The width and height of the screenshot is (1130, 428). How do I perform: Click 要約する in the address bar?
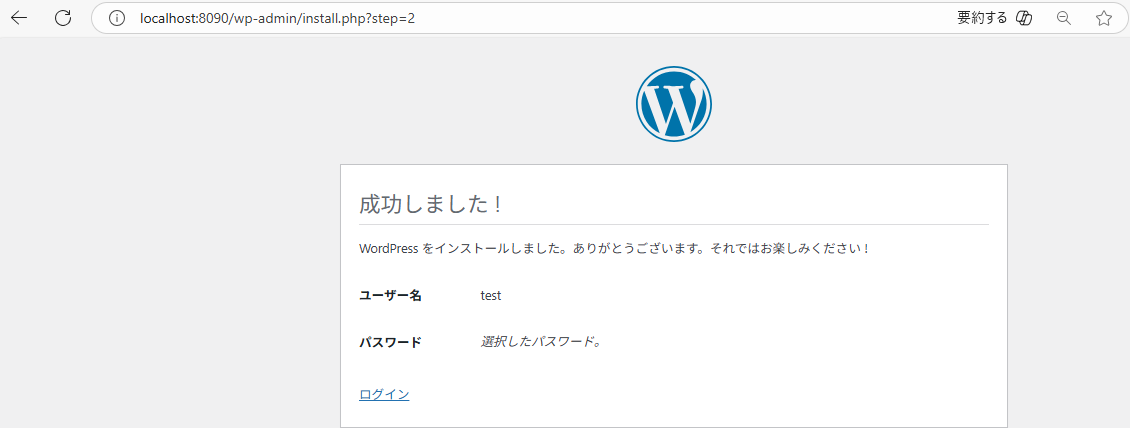point(982,18)
